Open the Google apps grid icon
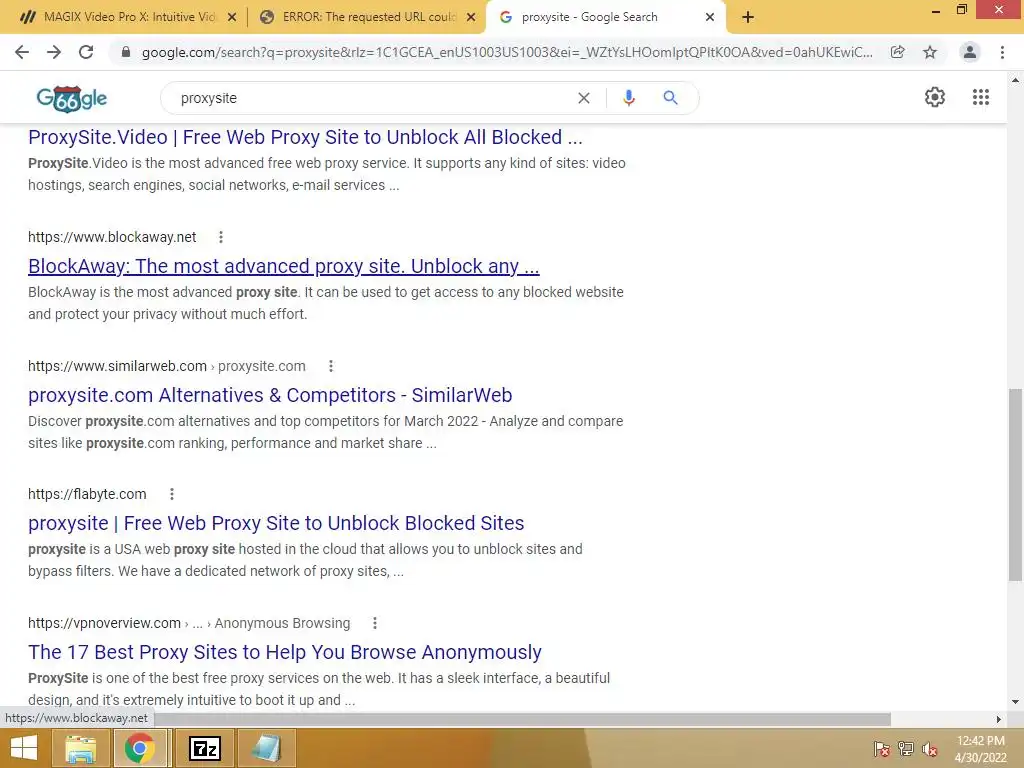Image resolution: width=1024 pixels, height=768 pixels. tap(980, 97)
